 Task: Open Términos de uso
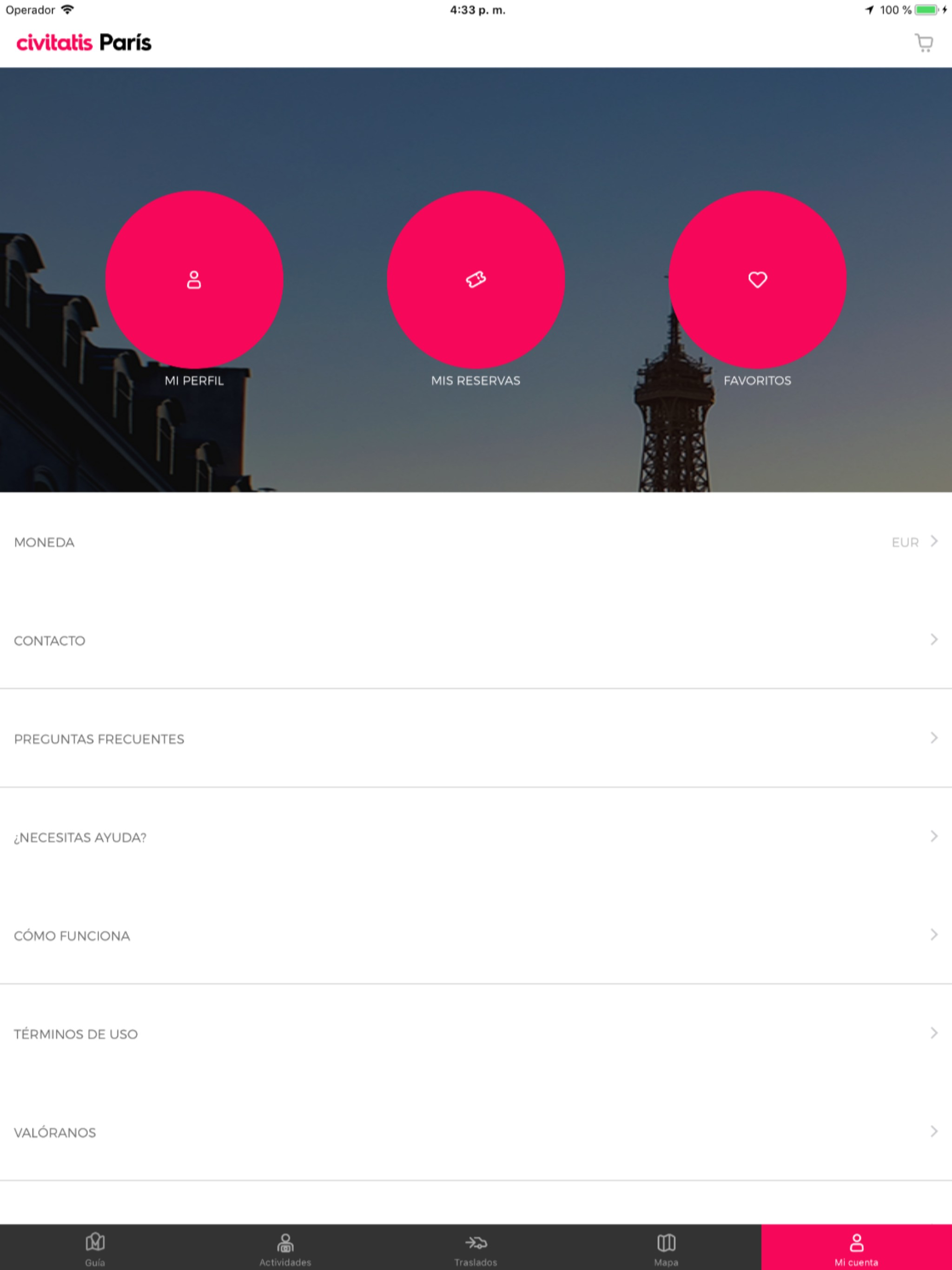pos(76,1034)
